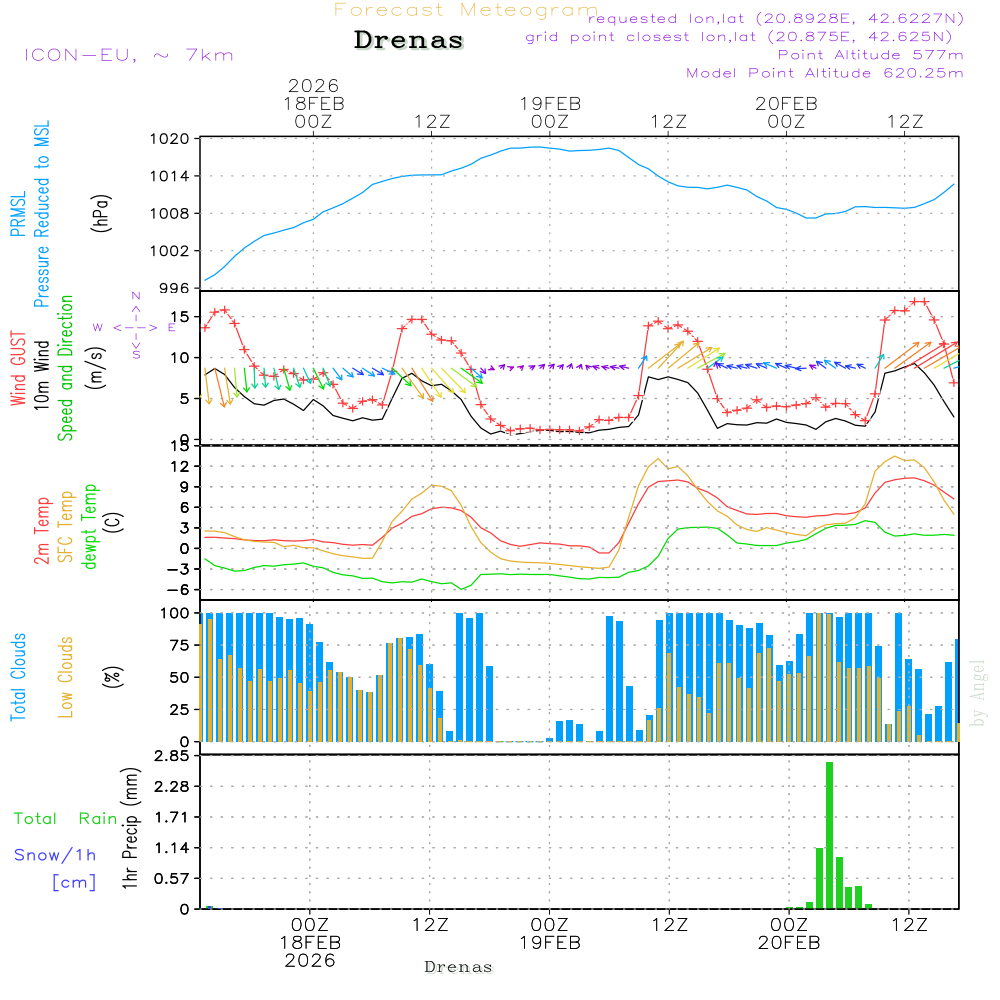The image size is (1000, 1000).
Task: Click the Drenas title at the top
Action: click(x=409, y=41)
